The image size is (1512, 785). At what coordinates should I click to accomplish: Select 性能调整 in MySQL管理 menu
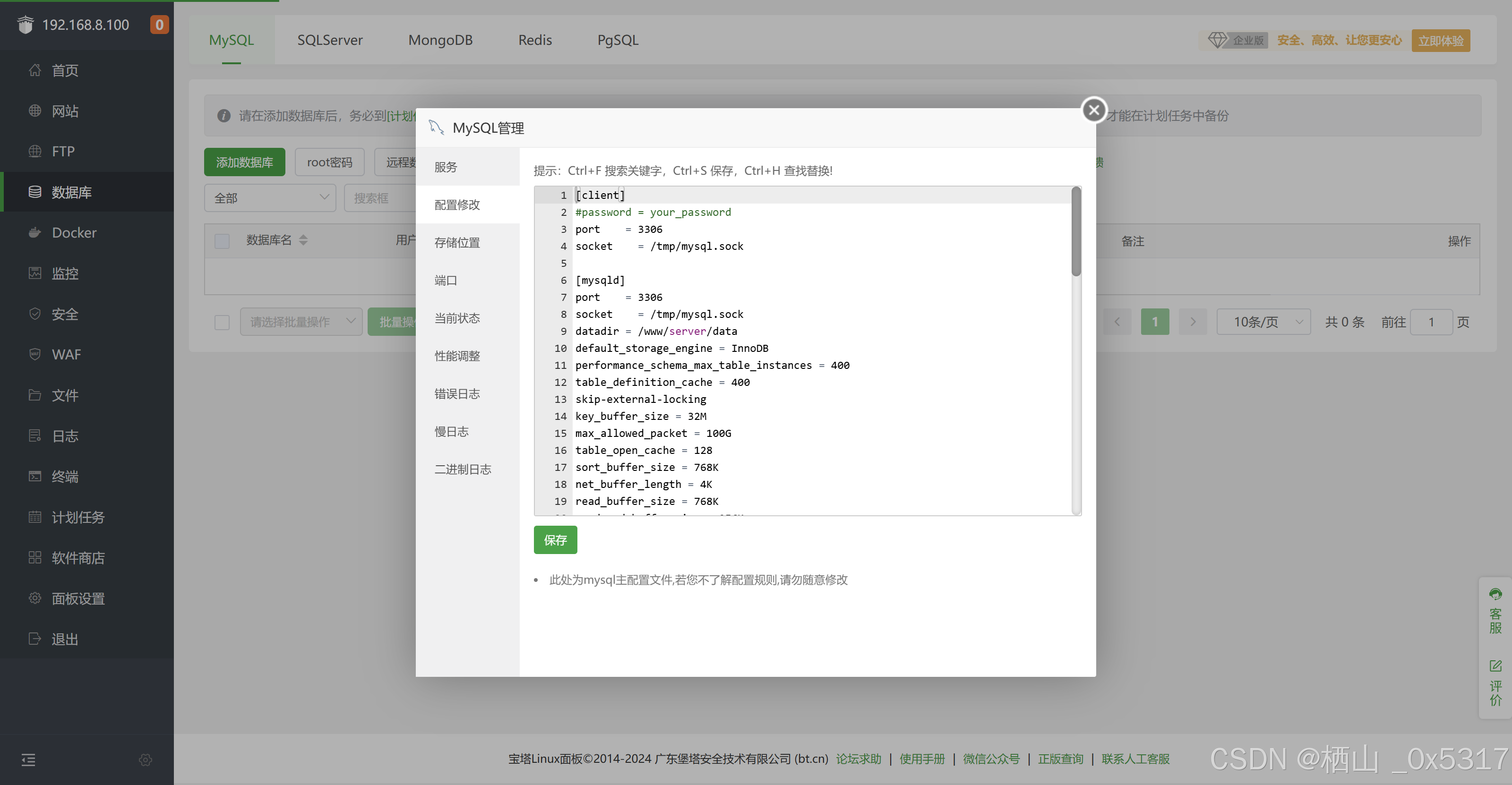pos(456,356)
